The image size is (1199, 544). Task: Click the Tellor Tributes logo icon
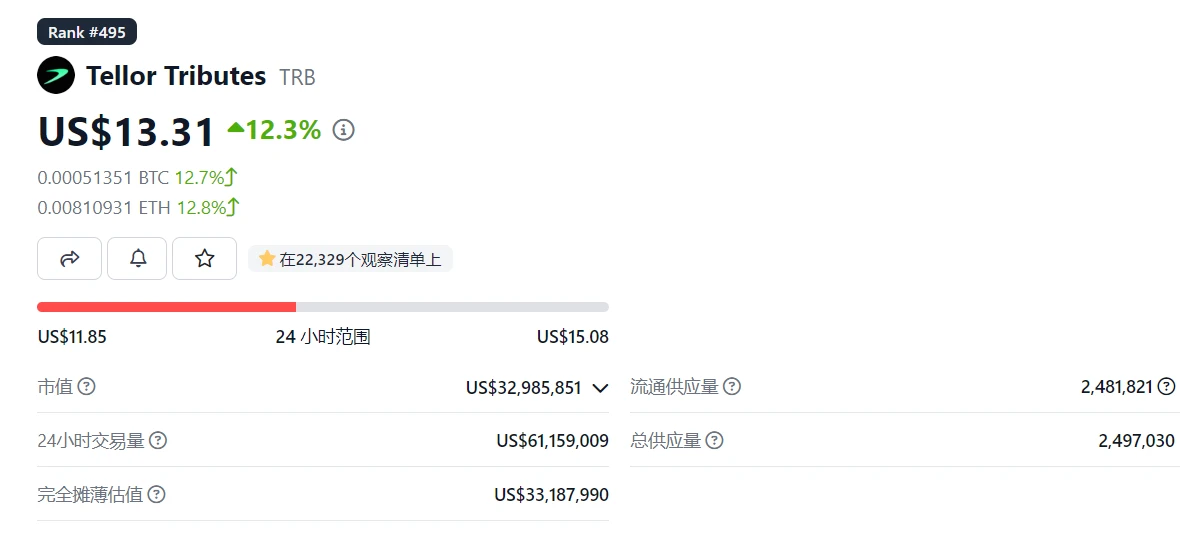(56, 75)
